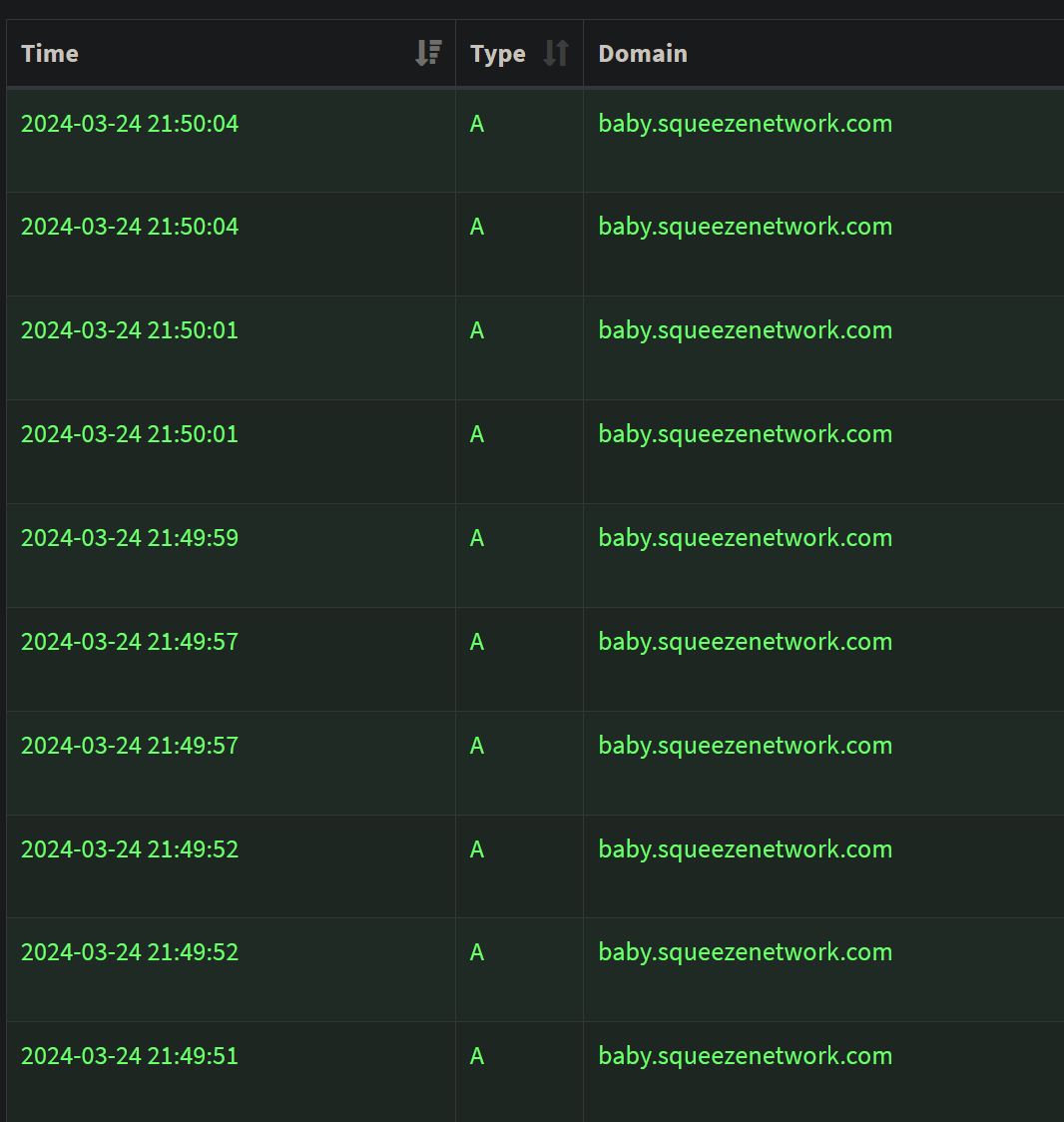Click the first 21:50:01 timestamp entry
The image size is (1064, 1122).
point(130,330)
